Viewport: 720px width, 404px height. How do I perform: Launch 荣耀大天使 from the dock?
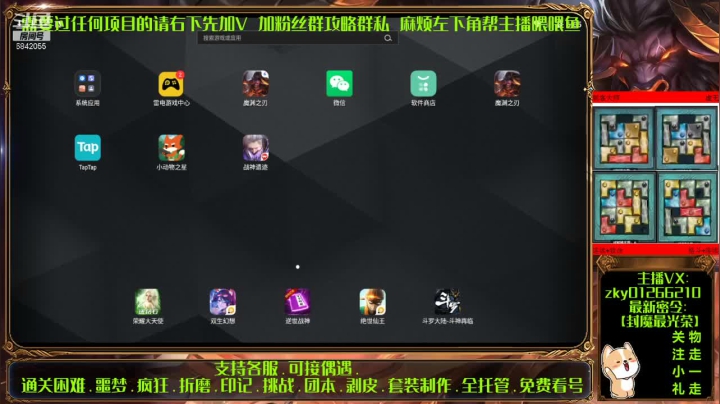(x=148, y=302)
